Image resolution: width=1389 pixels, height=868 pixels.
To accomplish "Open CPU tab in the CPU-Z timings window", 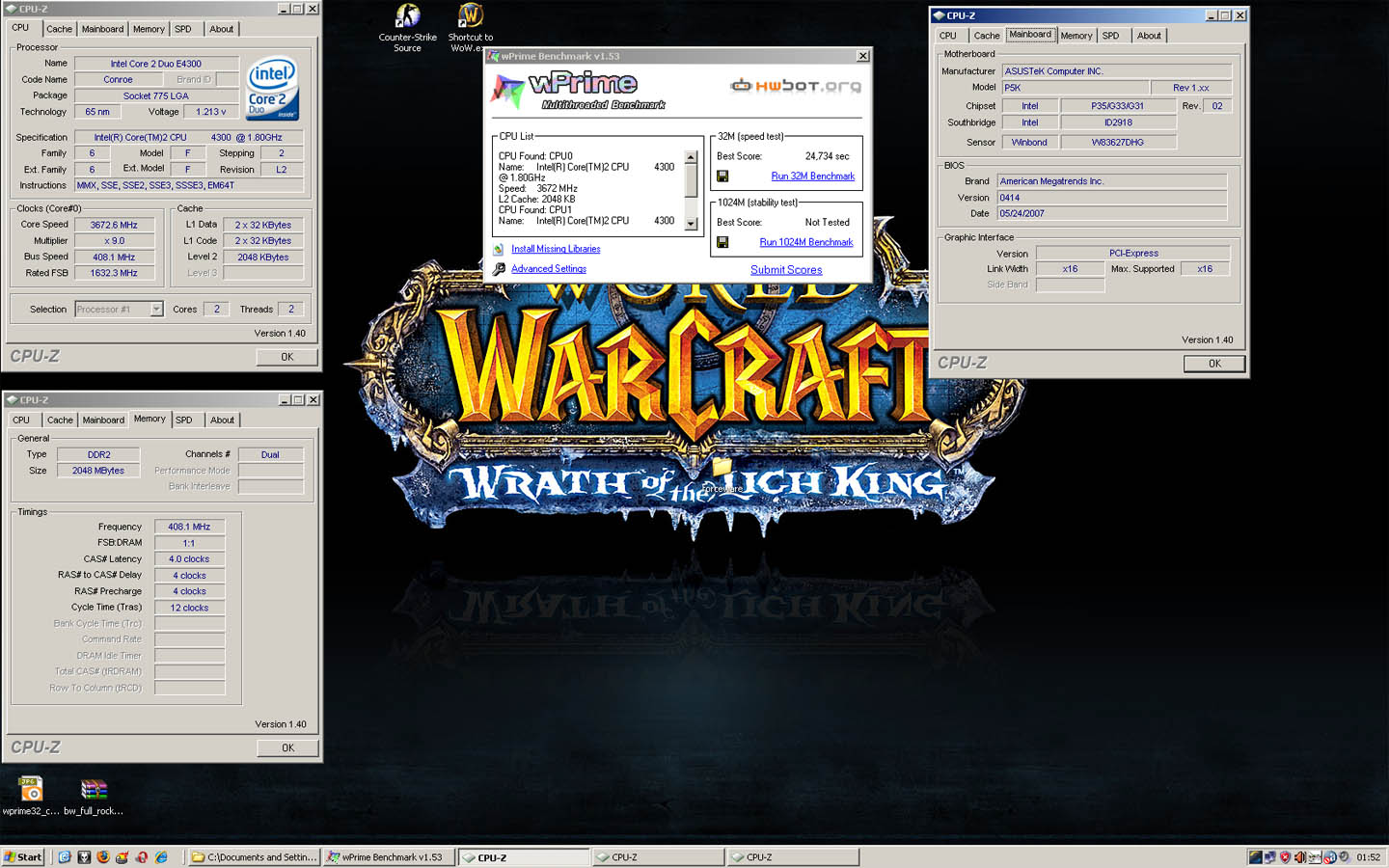I will tap(21, 420).
